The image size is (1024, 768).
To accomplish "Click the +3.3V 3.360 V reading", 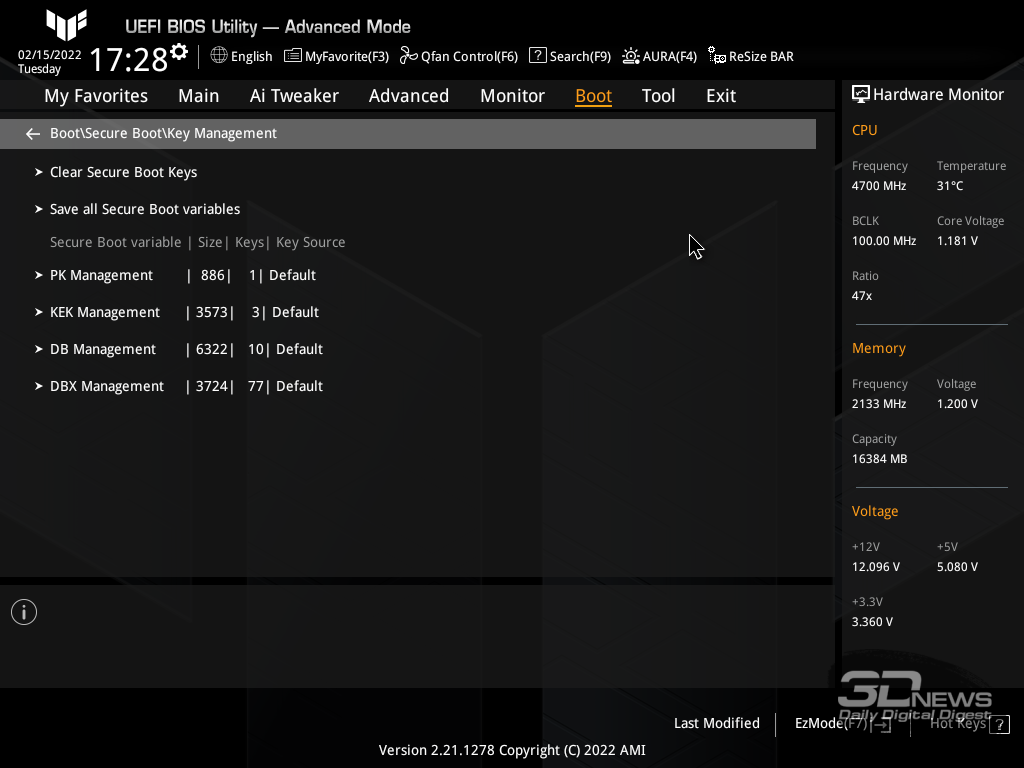I will (872, 622).
